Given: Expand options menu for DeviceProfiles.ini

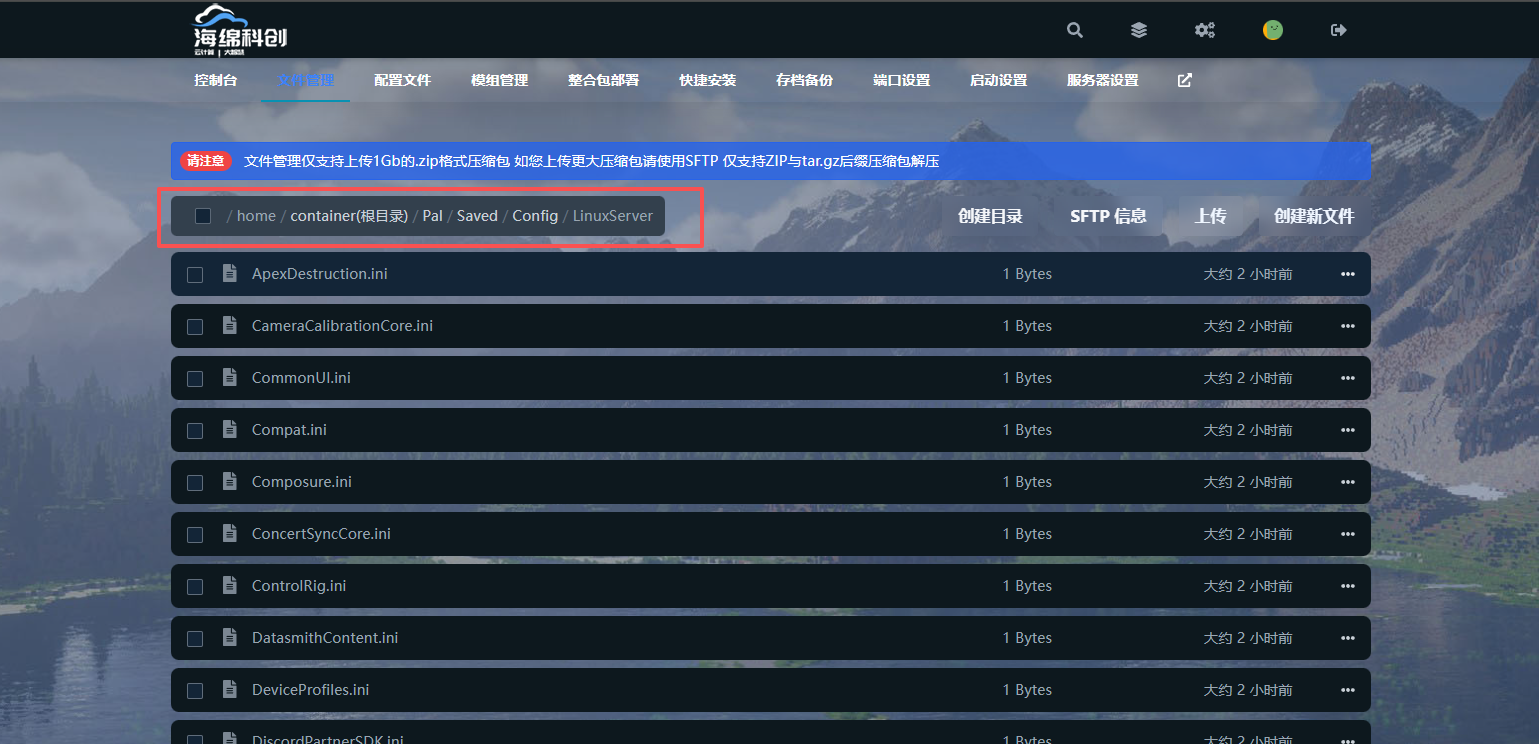Looking at the screenshot, I should tap(1348, 690).
